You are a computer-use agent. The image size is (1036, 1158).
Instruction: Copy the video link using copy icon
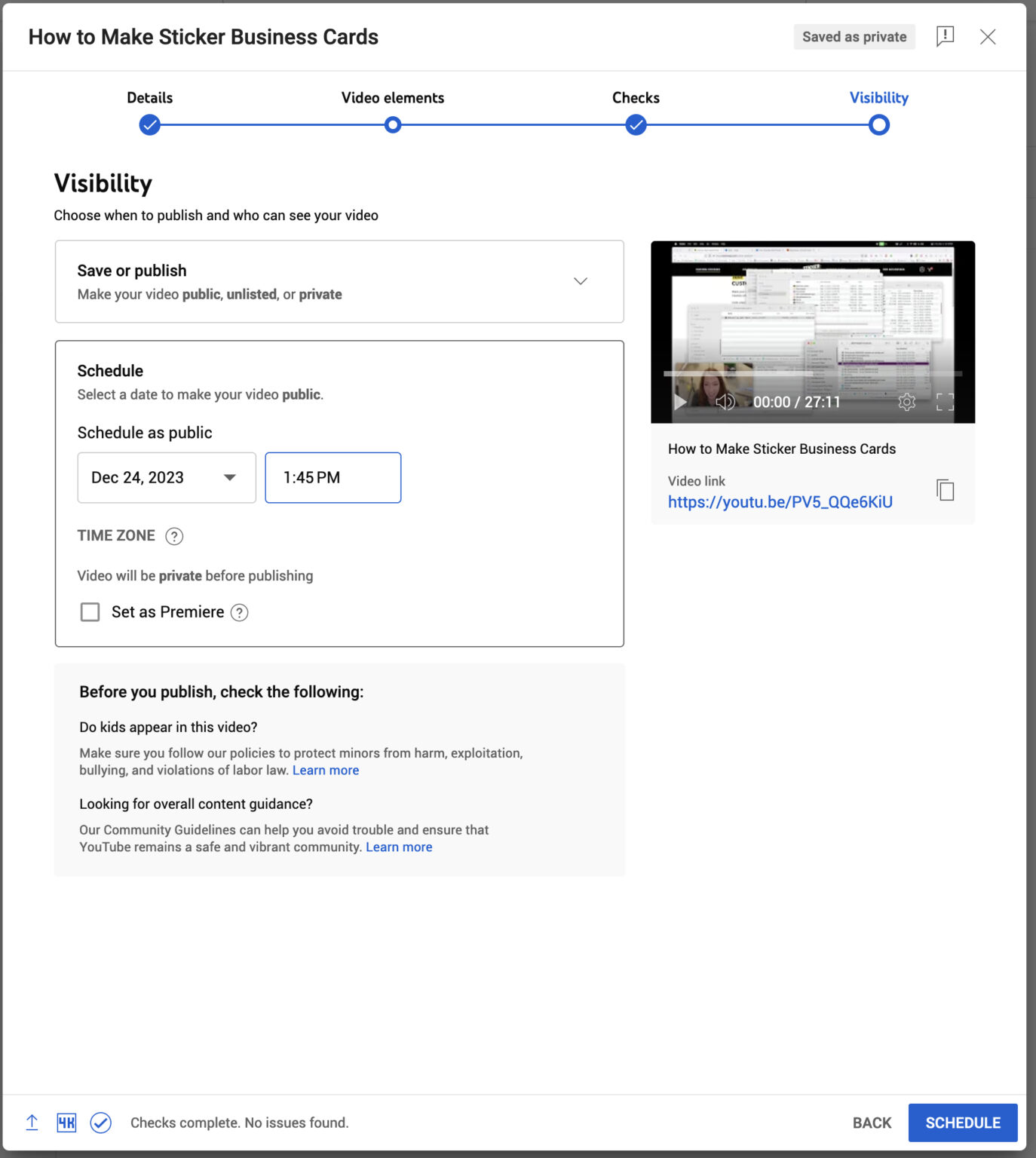[x=946, y=490]
